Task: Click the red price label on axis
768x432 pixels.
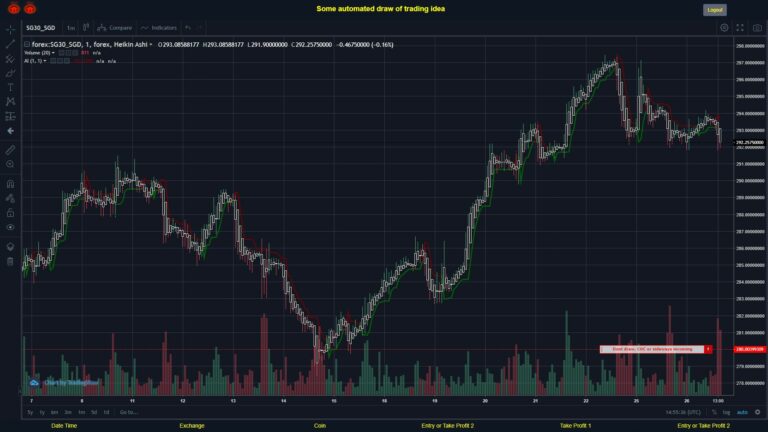Action: (x=749, y=349)
